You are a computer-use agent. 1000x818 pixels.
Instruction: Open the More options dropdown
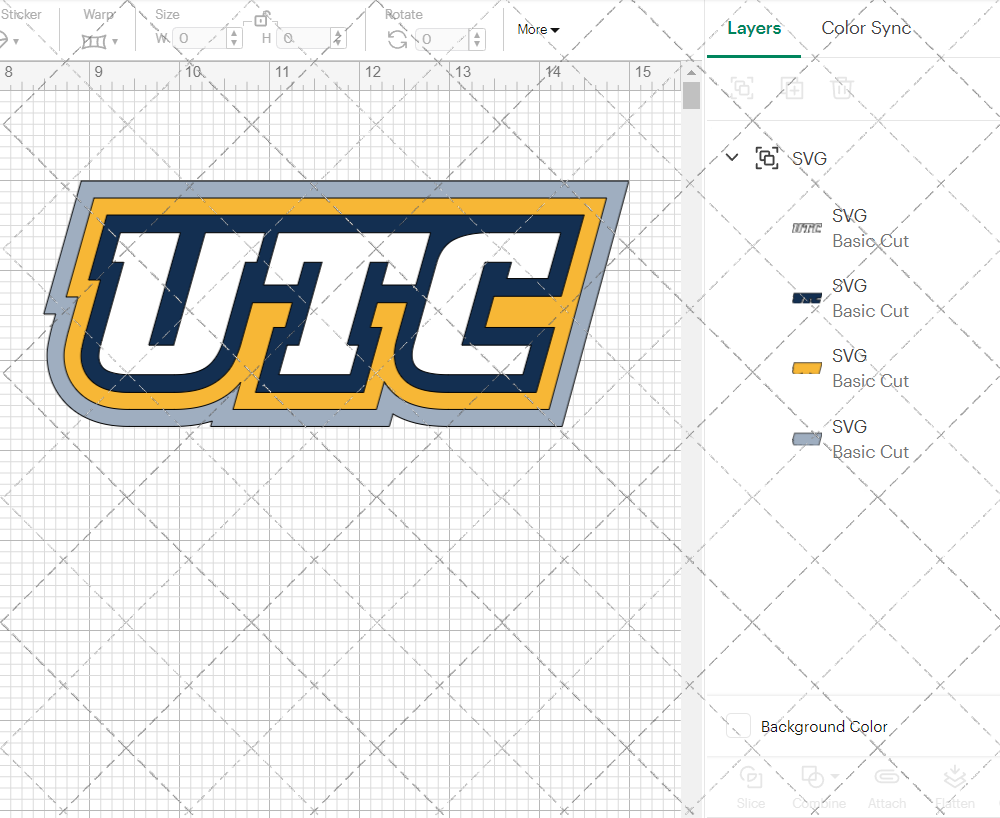point(537,30)
